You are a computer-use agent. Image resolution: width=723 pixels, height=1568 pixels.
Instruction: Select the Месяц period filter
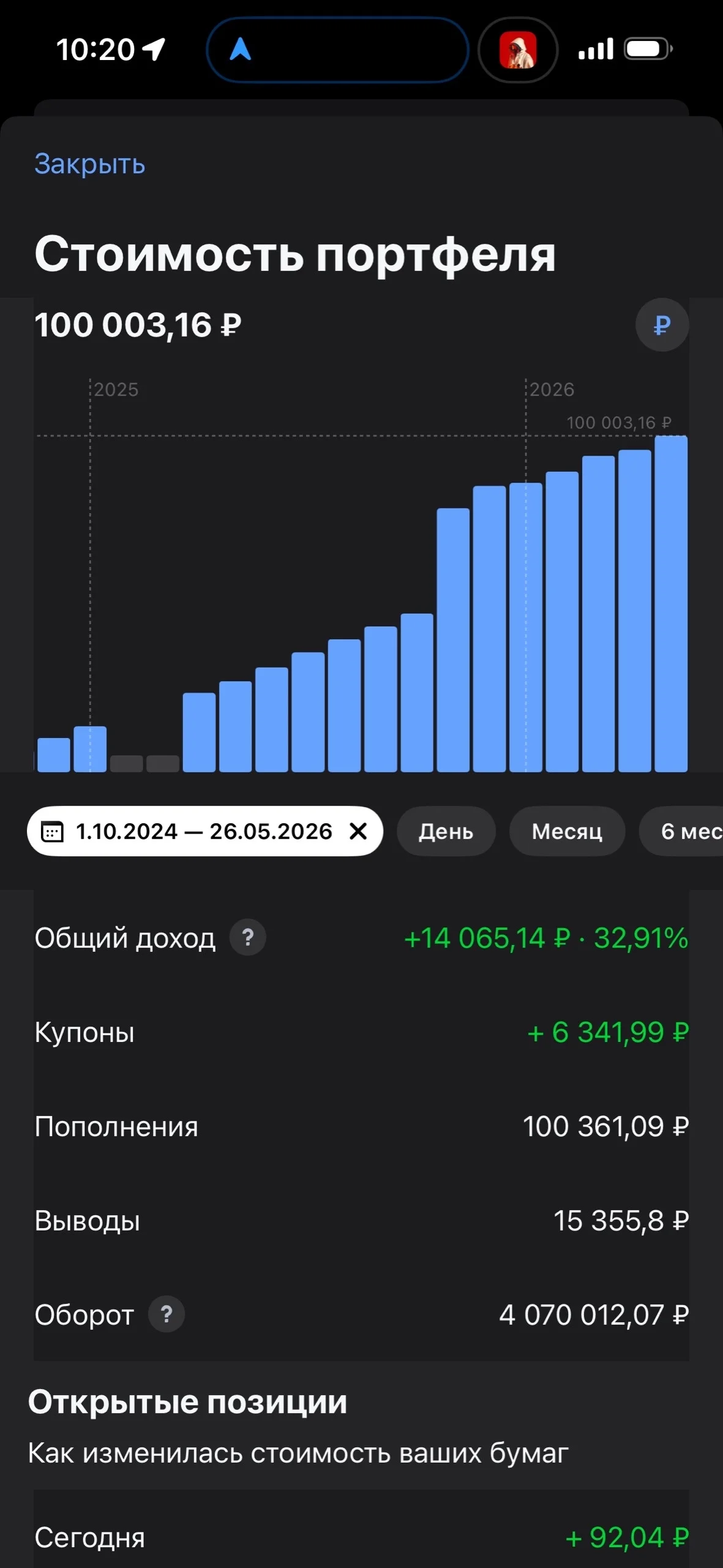[x=567, y=831]
